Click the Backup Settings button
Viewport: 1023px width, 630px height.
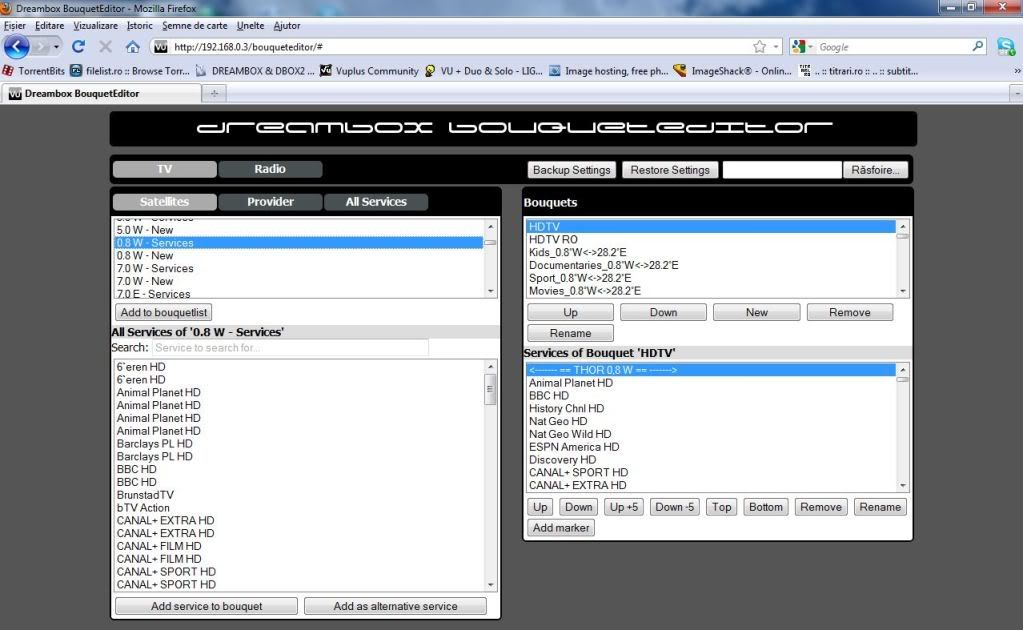click(572, 170)
